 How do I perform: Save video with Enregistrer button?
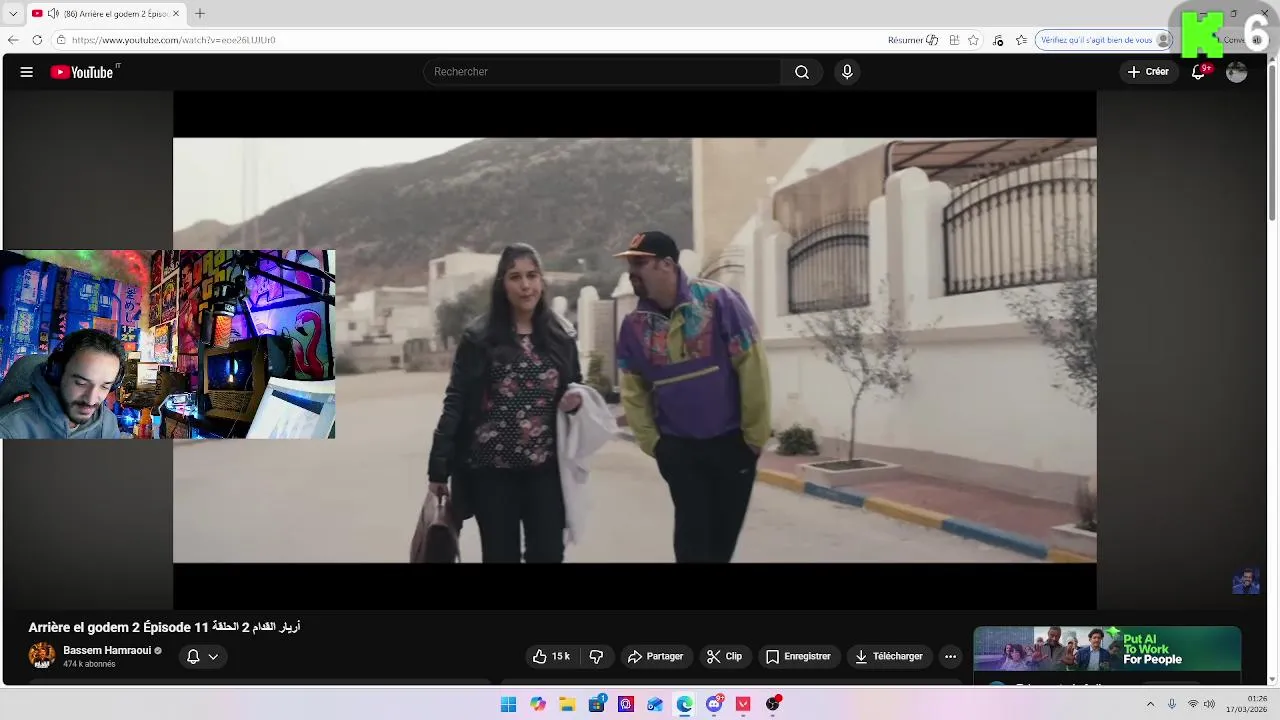tap(798, 656)
